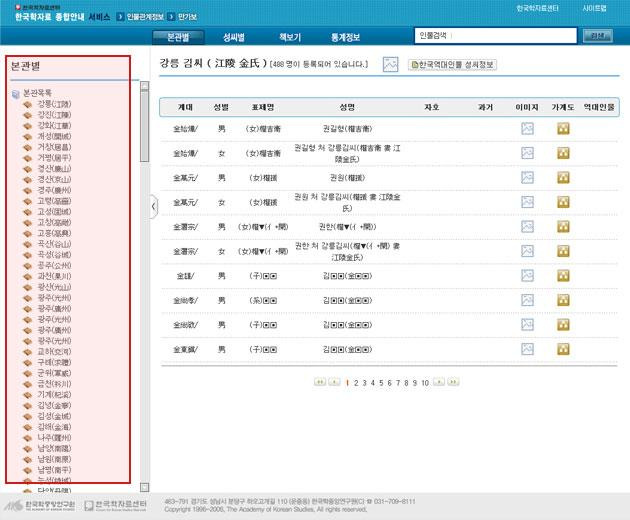Select 김해(金海) in the tree
The height and width of the screenshot is (520, 630).
(x=54, y=427)
